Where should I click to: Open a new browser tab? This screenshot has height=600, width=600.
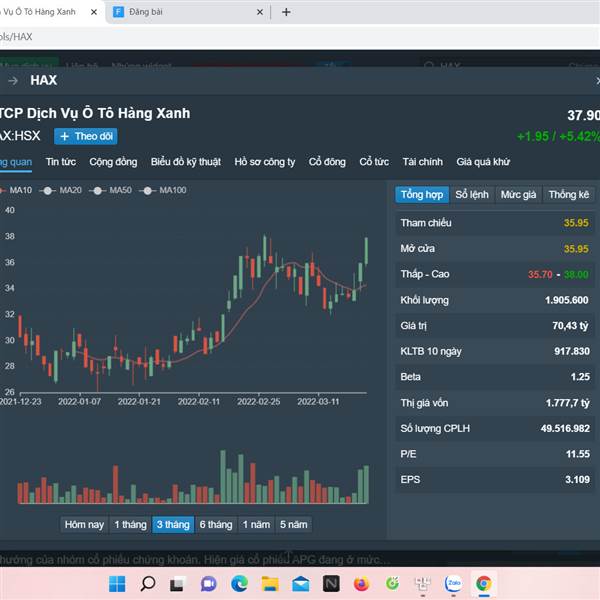pyautogui.click(x=286, y=12)
